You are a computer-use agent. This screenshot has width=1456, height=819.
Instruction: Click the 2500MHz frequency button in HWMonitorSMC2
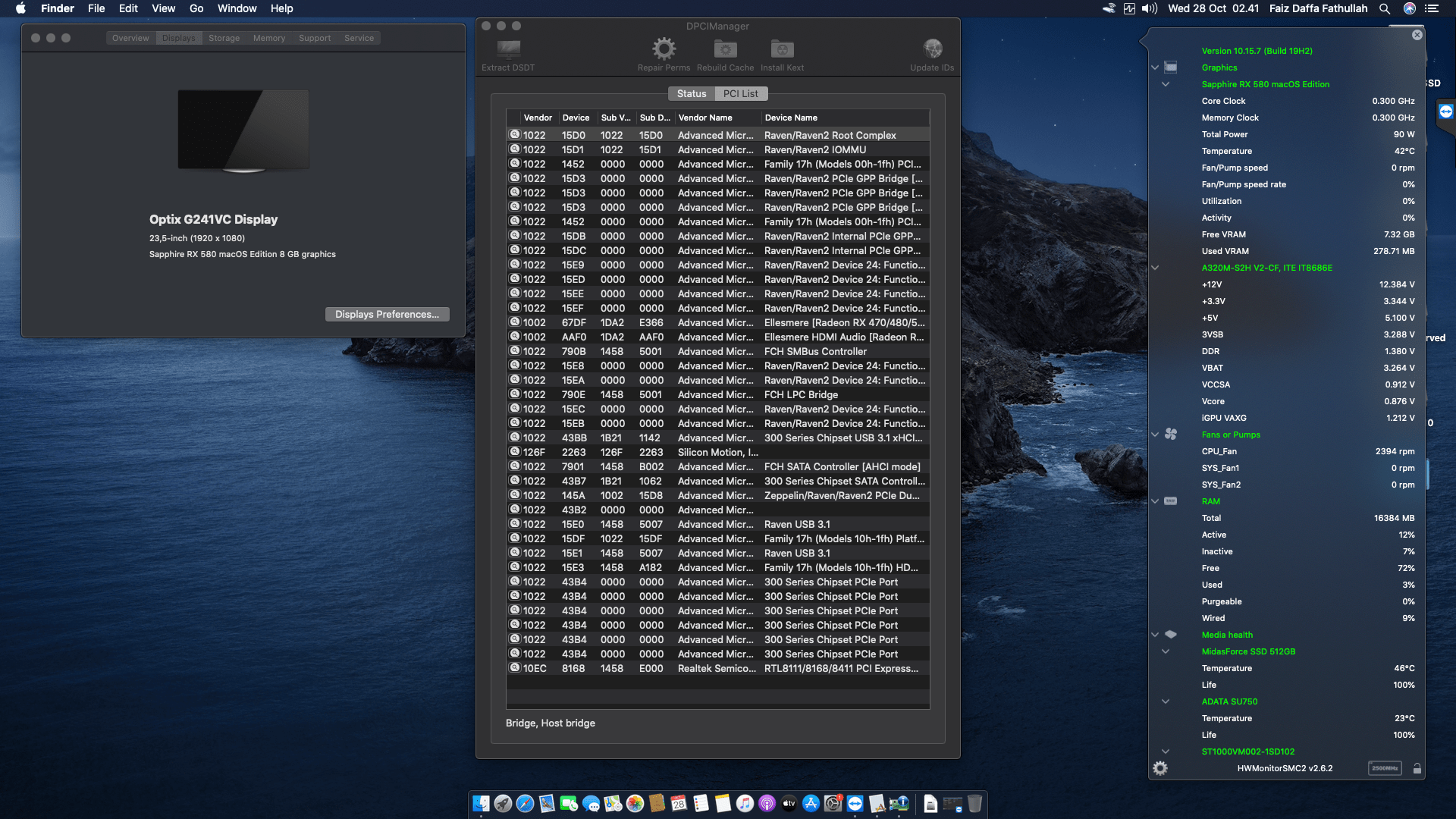pos(1385,768)
